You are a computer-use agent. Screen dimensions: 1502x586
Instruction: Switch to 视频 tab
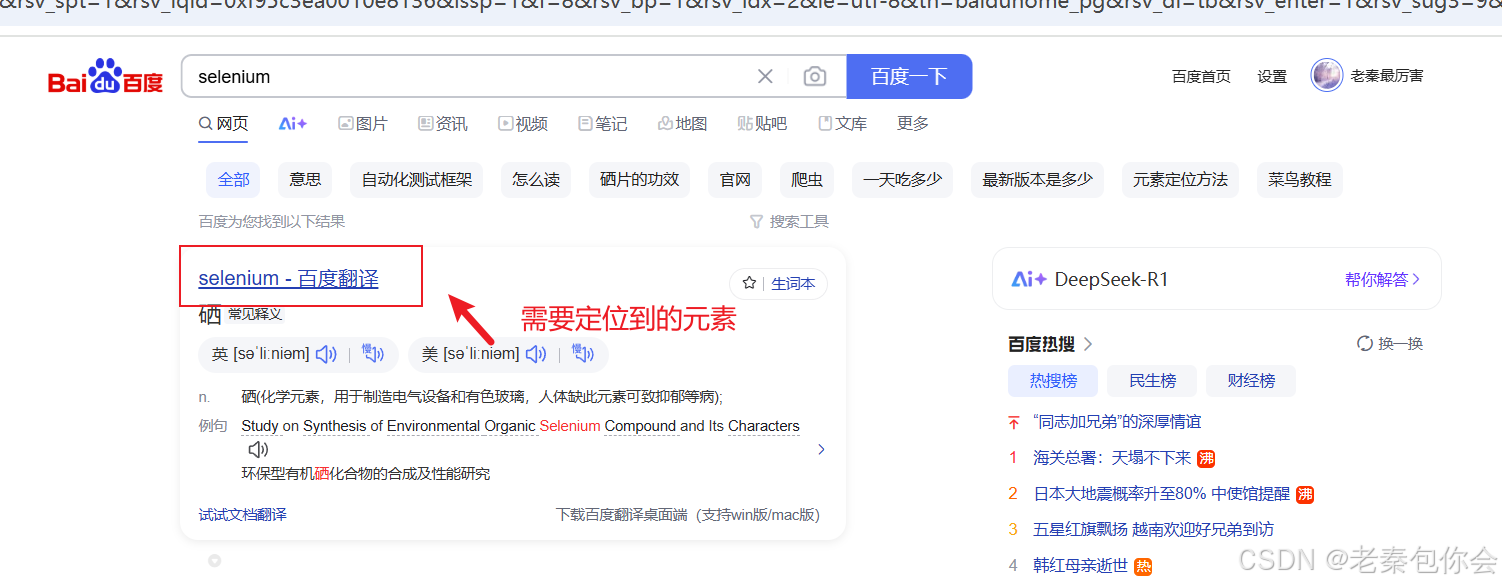click(523, 124)
